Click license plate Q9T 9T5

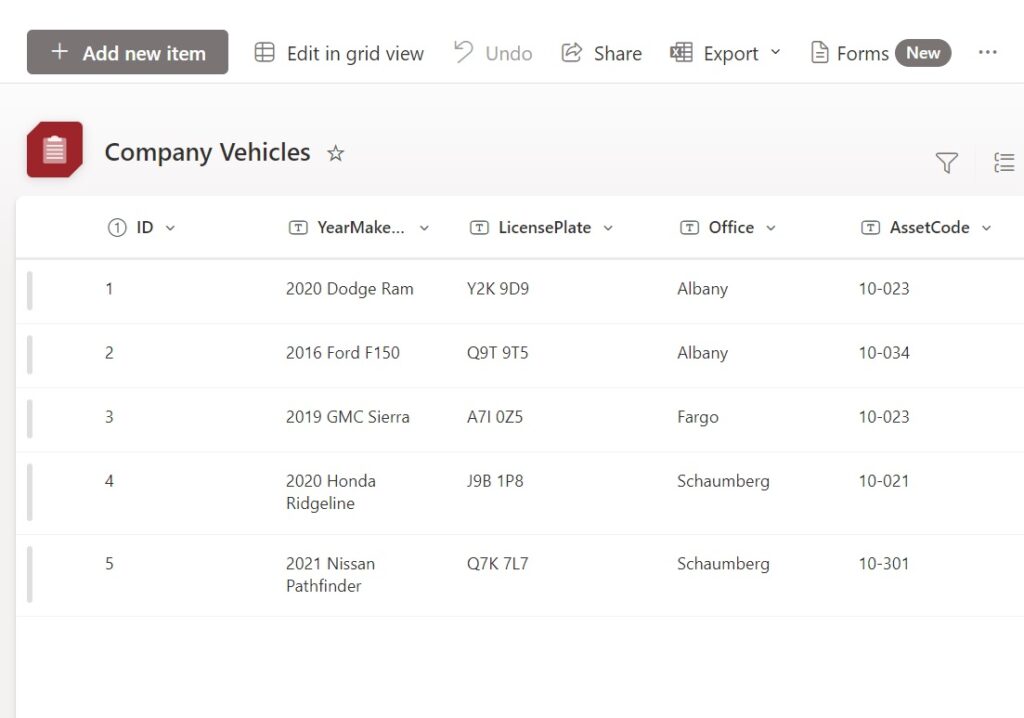[498, 353]
